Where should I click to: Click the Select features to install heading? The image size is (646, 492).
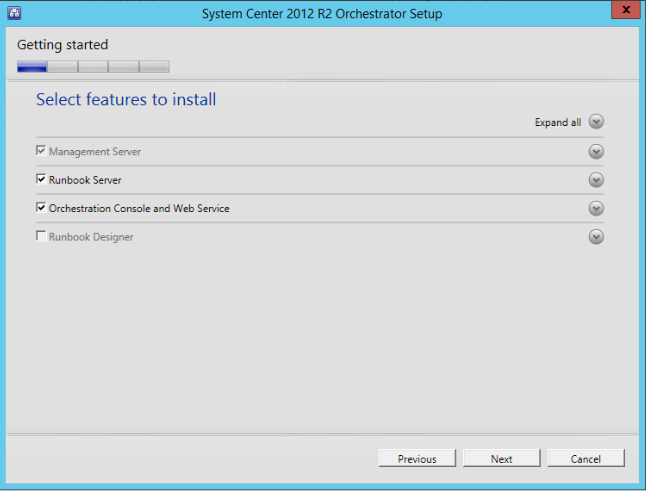[x=126, y=99]
